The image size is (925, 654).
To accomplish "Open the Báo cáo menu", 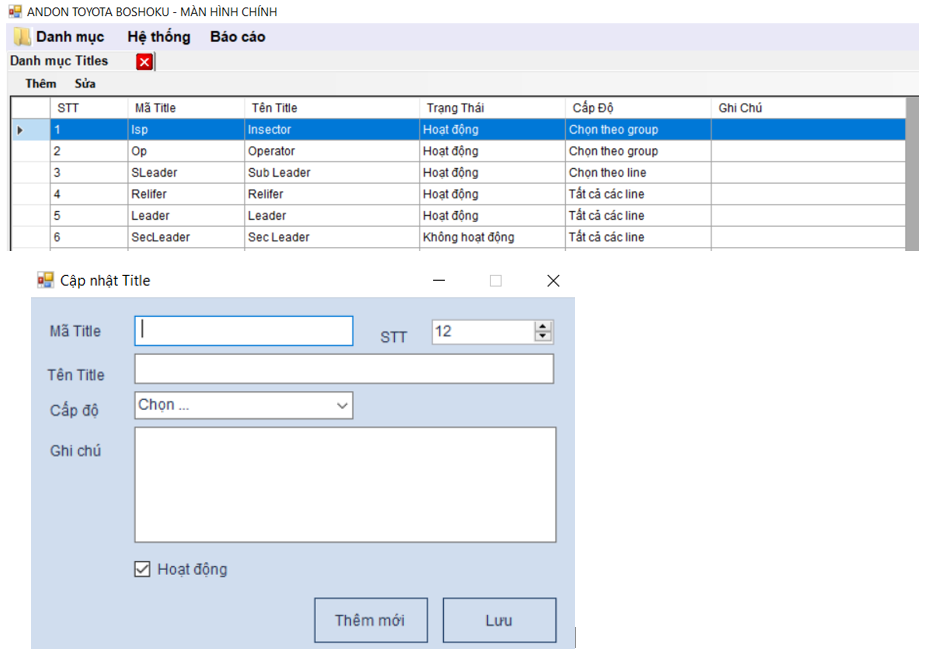I will pos(237,37).
